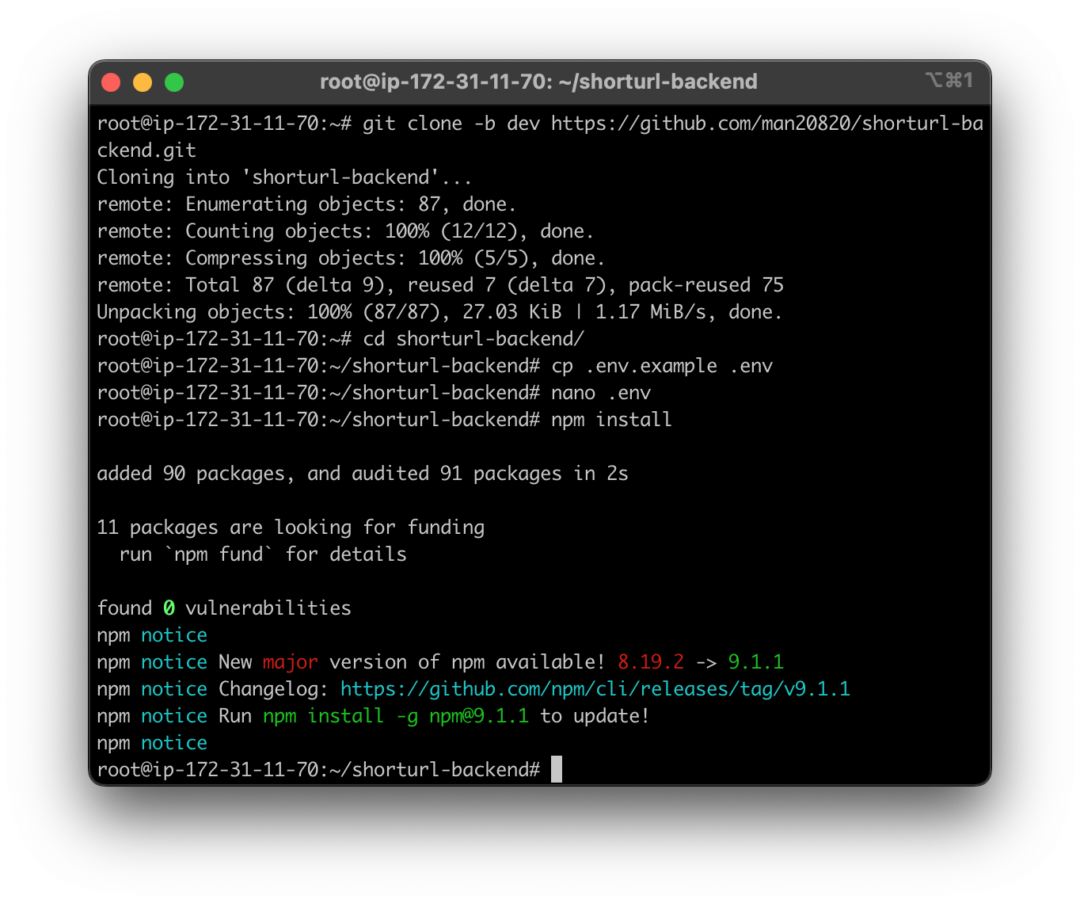Click the red 'major' version warning word
This screenshot has width=1080, height=903.
pos(289,662)
